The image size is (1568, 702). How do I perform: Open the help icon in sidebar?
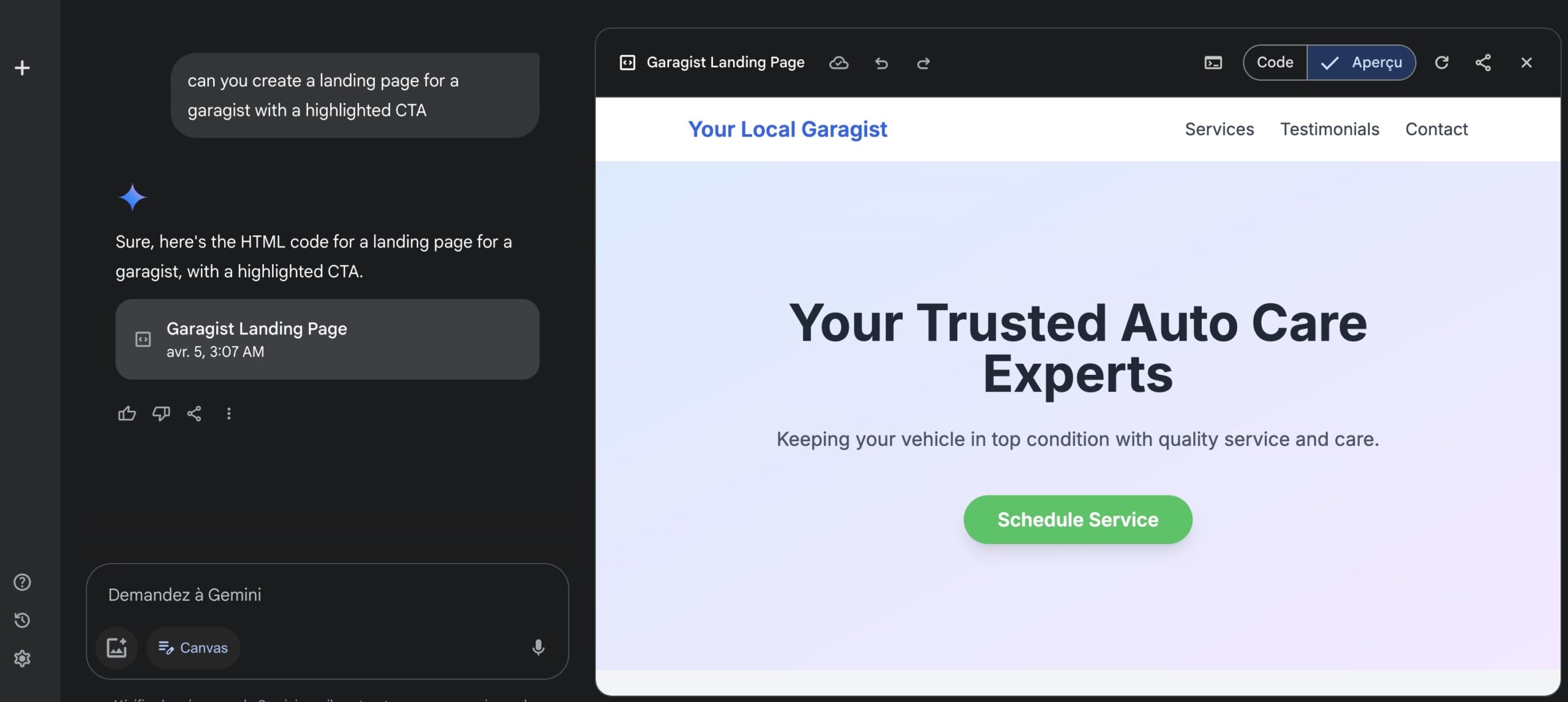pyautogui.click(x=22, y=582)
